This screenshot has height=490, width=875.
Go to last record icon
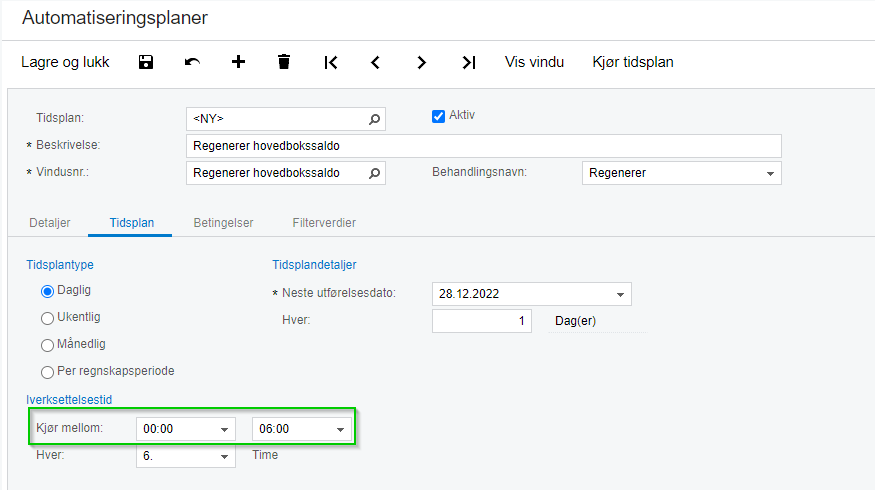coord(469,63)
